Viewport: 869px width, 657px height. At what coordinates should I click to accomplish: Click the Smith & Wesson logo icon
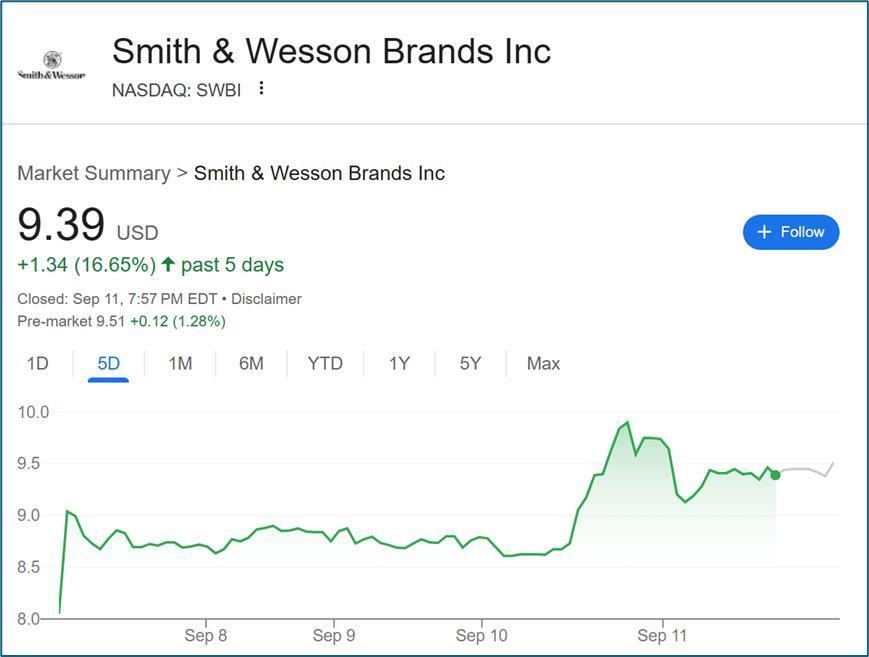(51, 66)
